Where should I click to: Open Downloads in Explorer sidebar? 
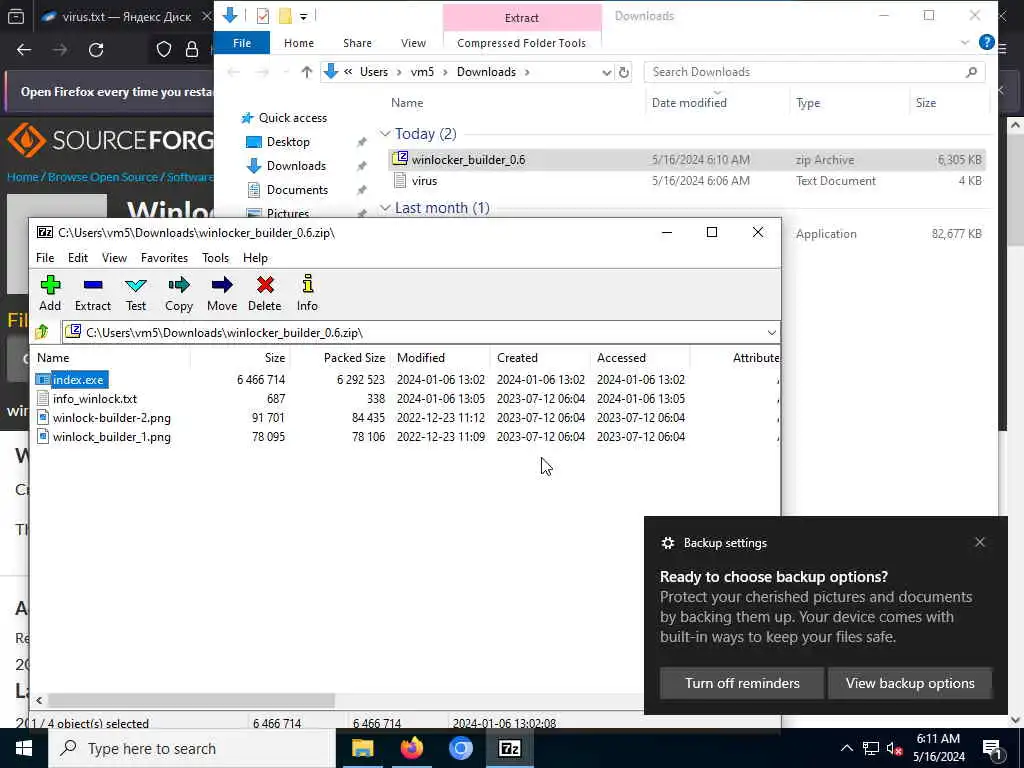(x=296, y=166)
